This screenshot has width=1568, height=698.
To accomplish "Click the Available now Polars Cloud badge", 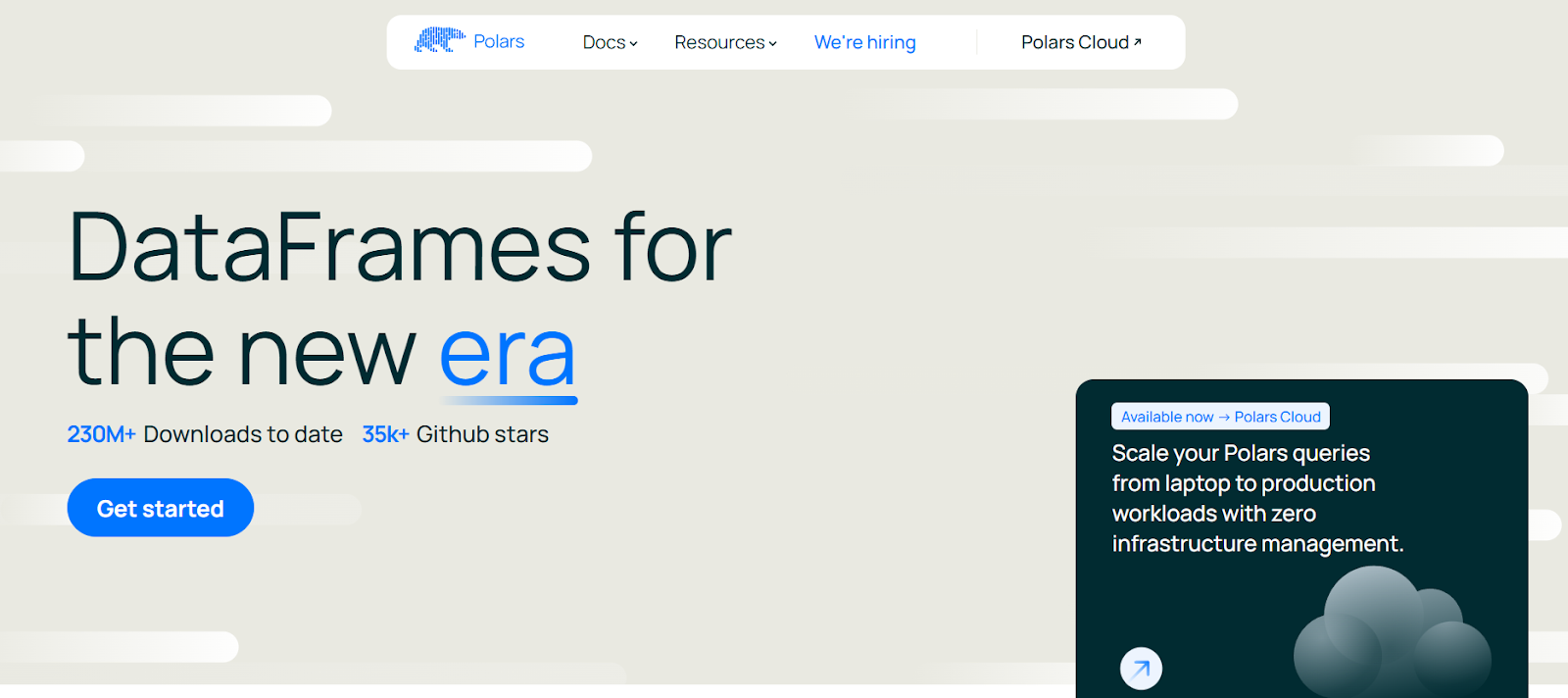I will (x=1220, y=417).
